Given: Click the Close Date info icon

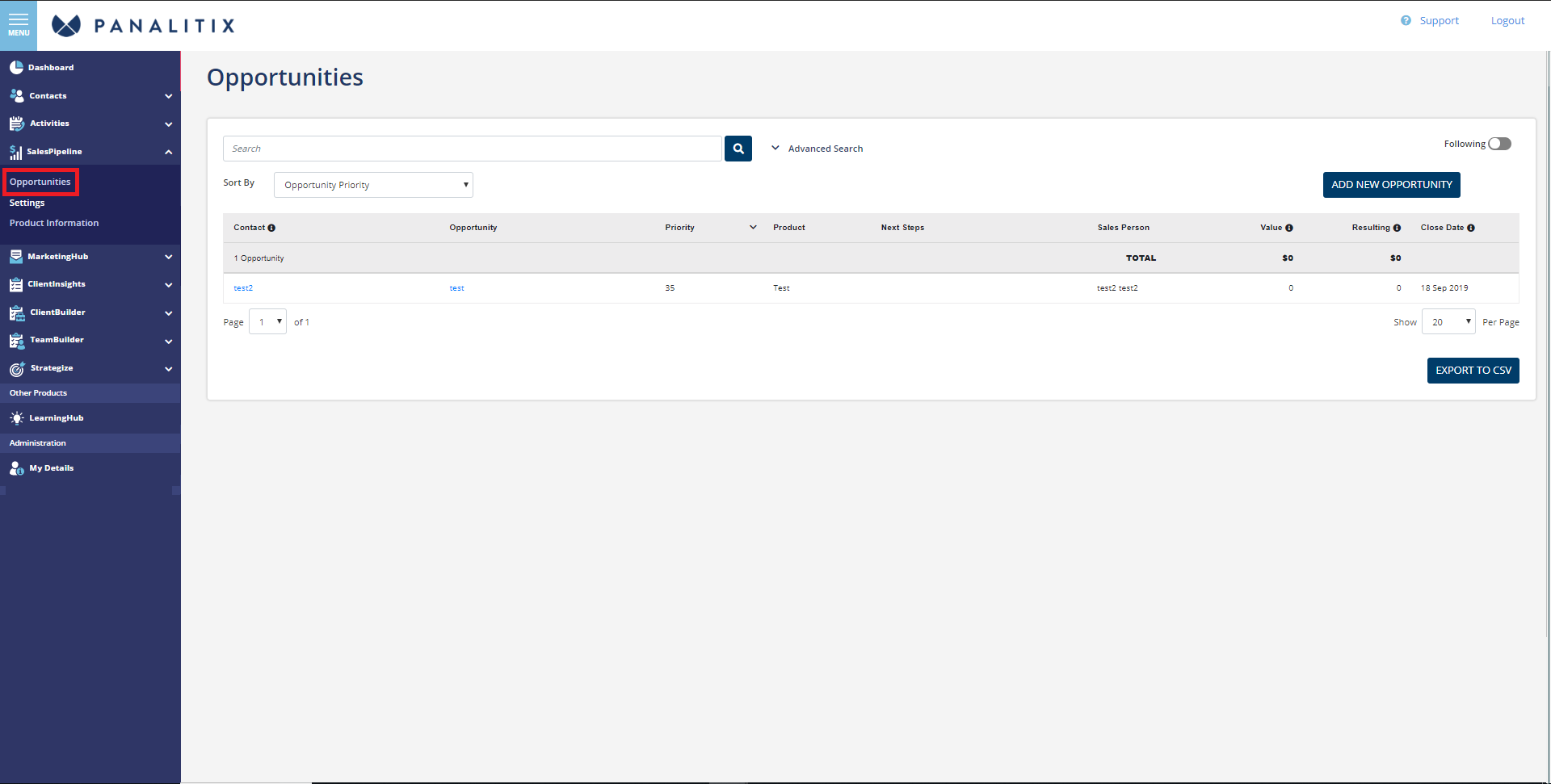Looking at the screenshot, I should pos(1471,228).
